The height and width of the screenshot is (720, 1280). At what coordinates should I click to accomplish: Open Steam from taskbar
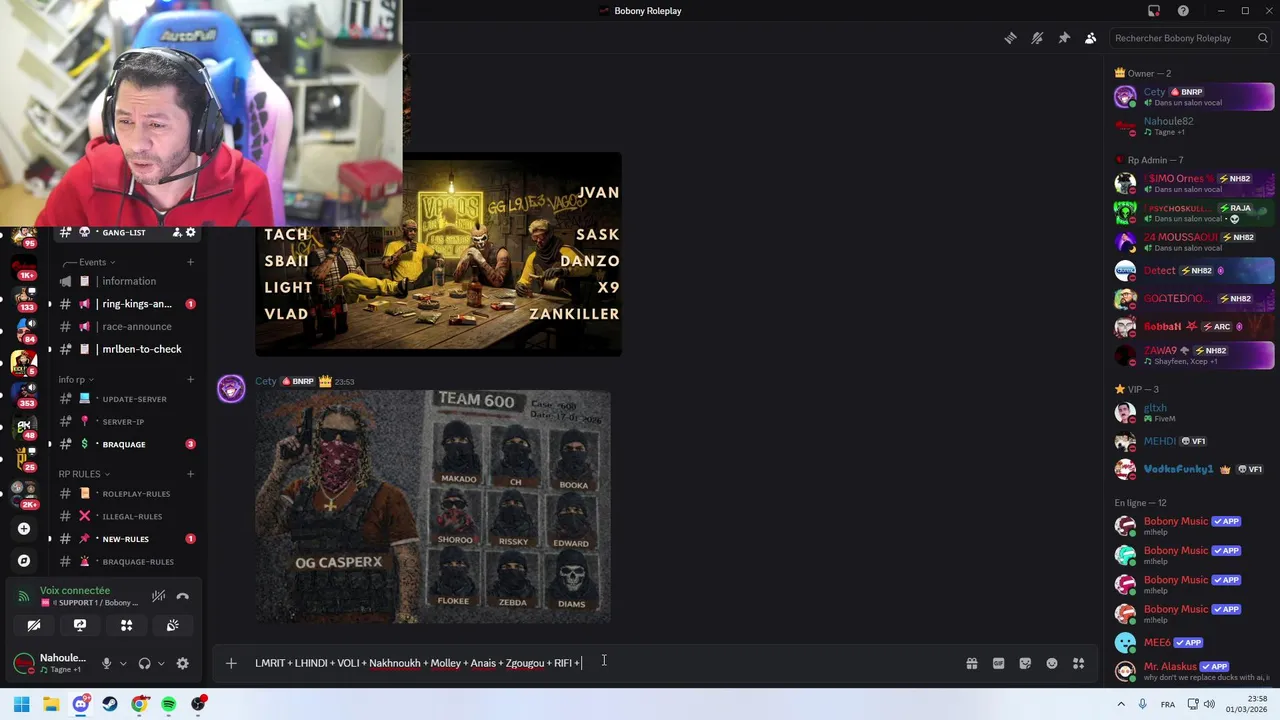(x=110, y=704)
